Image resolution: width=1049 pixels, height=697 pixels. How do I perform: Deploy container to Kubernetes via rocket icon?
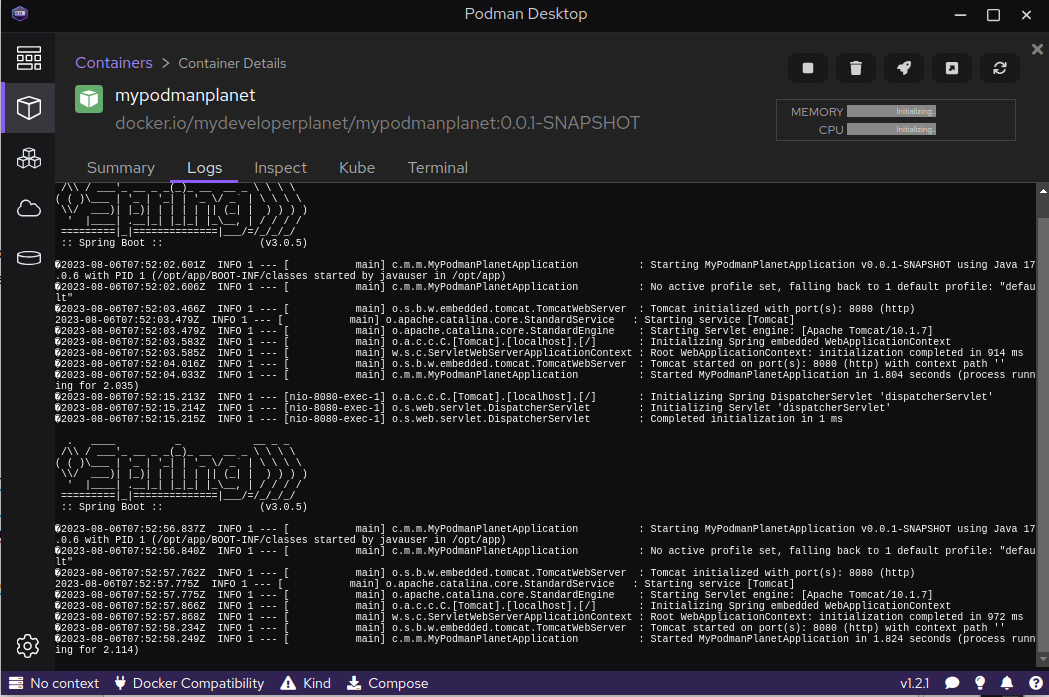[x=904, y=68]
